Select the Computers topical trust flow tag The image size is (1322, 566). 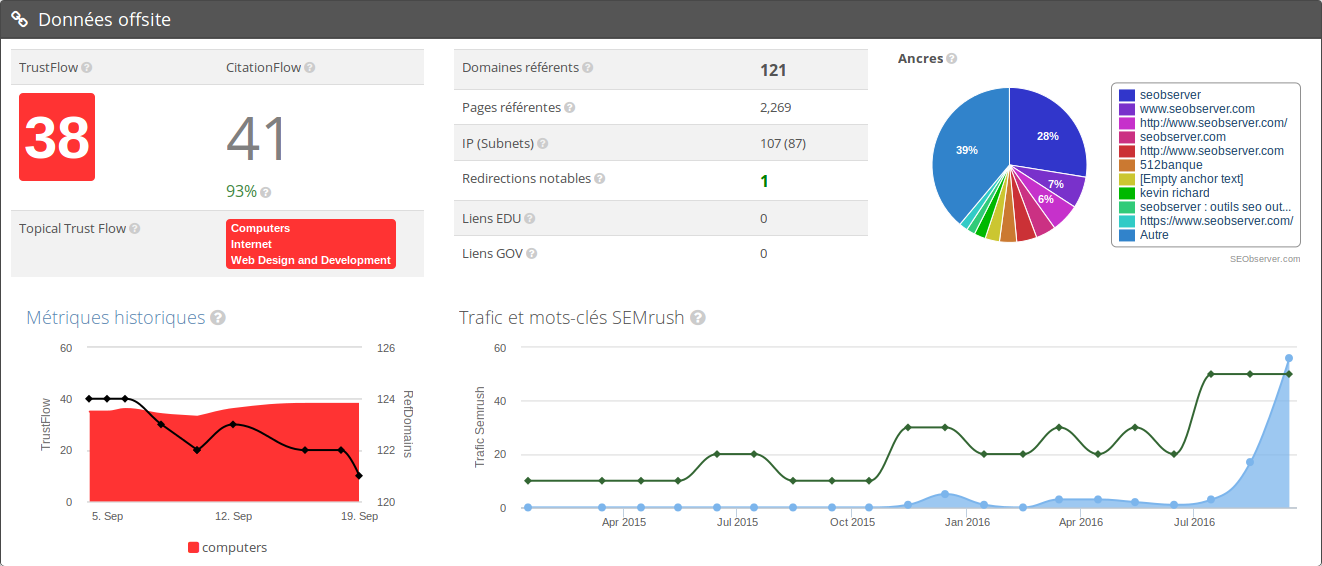(260, 229)
